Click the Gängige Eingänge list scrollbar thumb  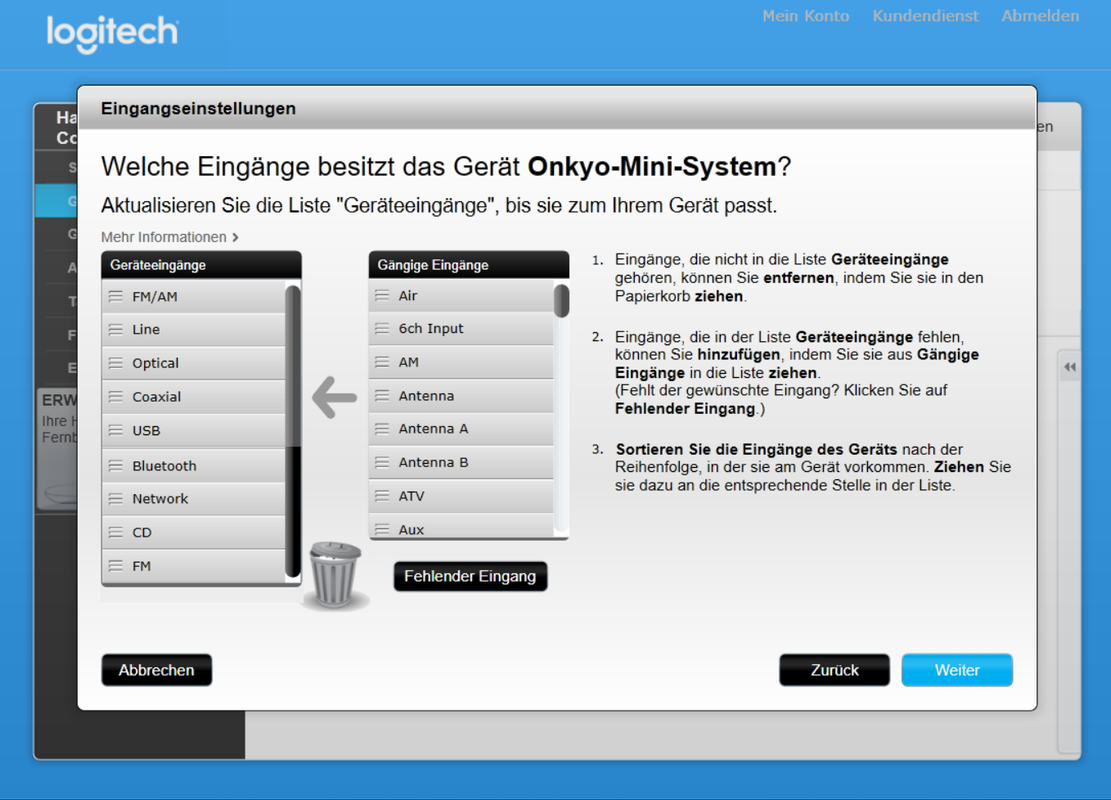coord(561,300)
